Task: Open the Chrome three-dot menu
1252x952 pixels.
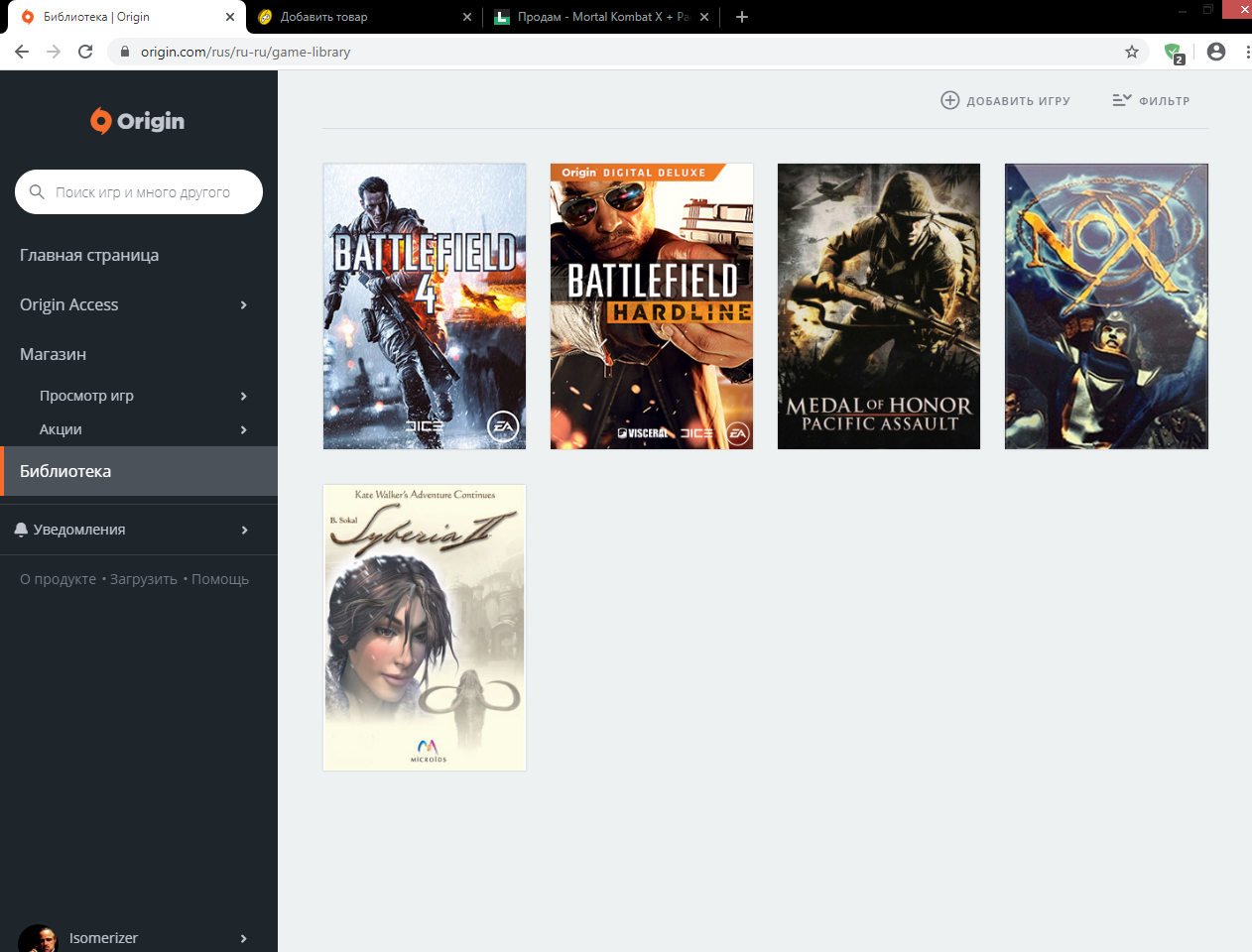Action: click(1246, 52)
